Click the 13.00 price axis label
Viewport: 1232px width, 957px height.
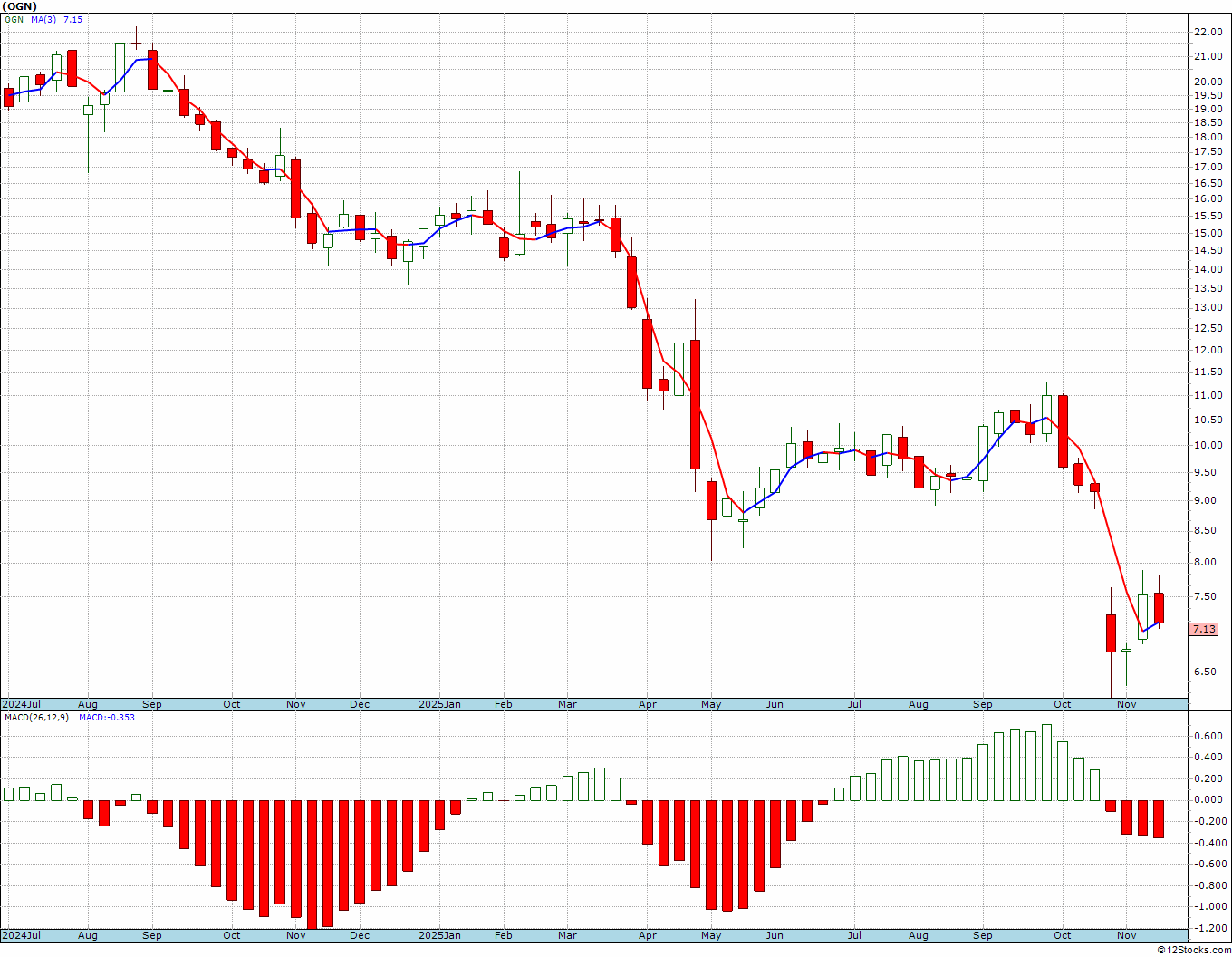pos(1208,307)
